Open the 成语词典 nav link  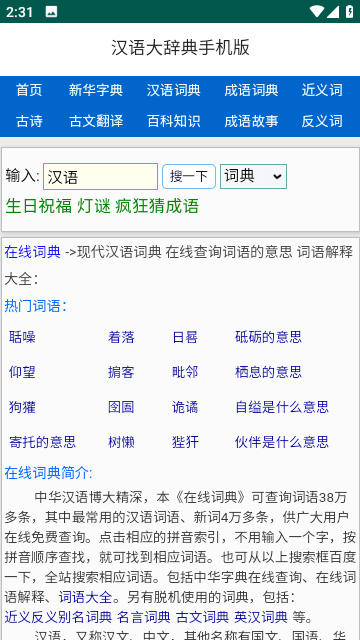[251, 90]
